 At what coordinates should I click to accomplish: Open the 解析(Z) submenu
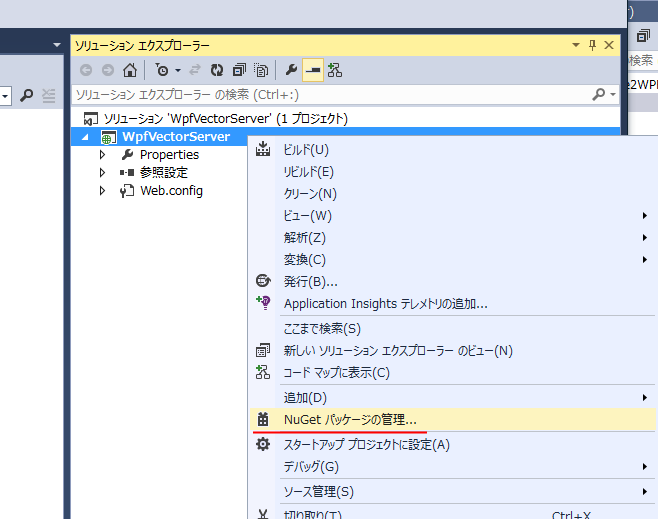[453, 237]
